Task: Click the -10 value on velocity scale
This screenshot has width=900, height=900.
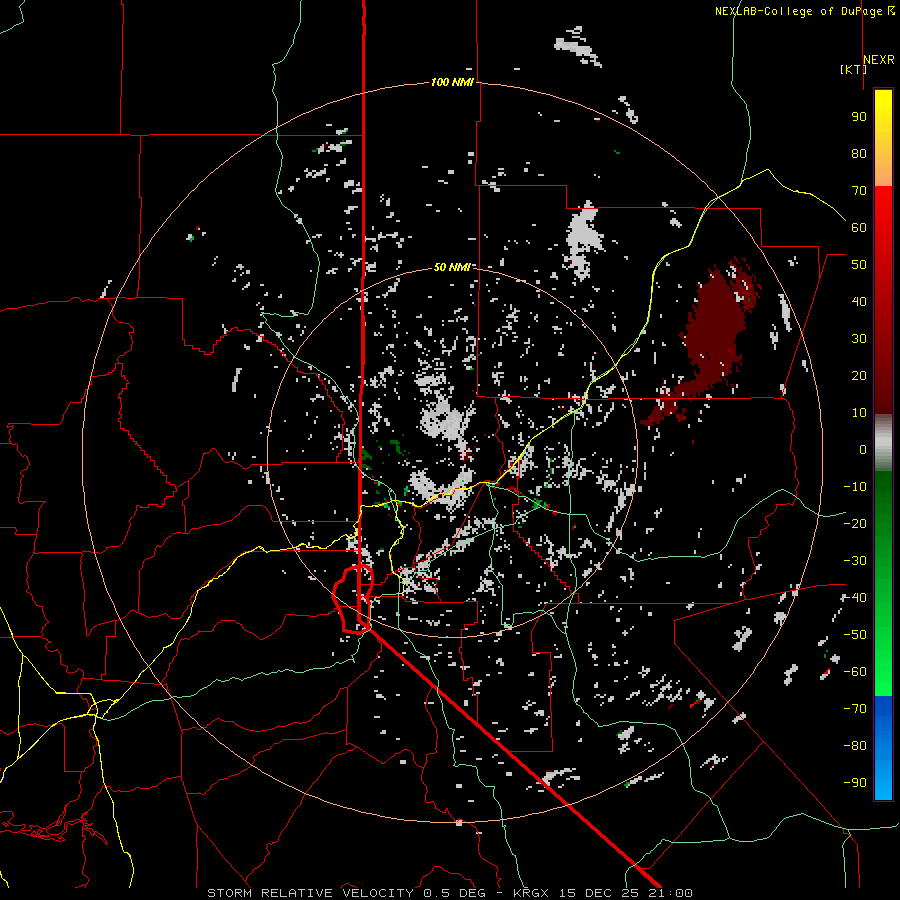Action: (855, 487)
